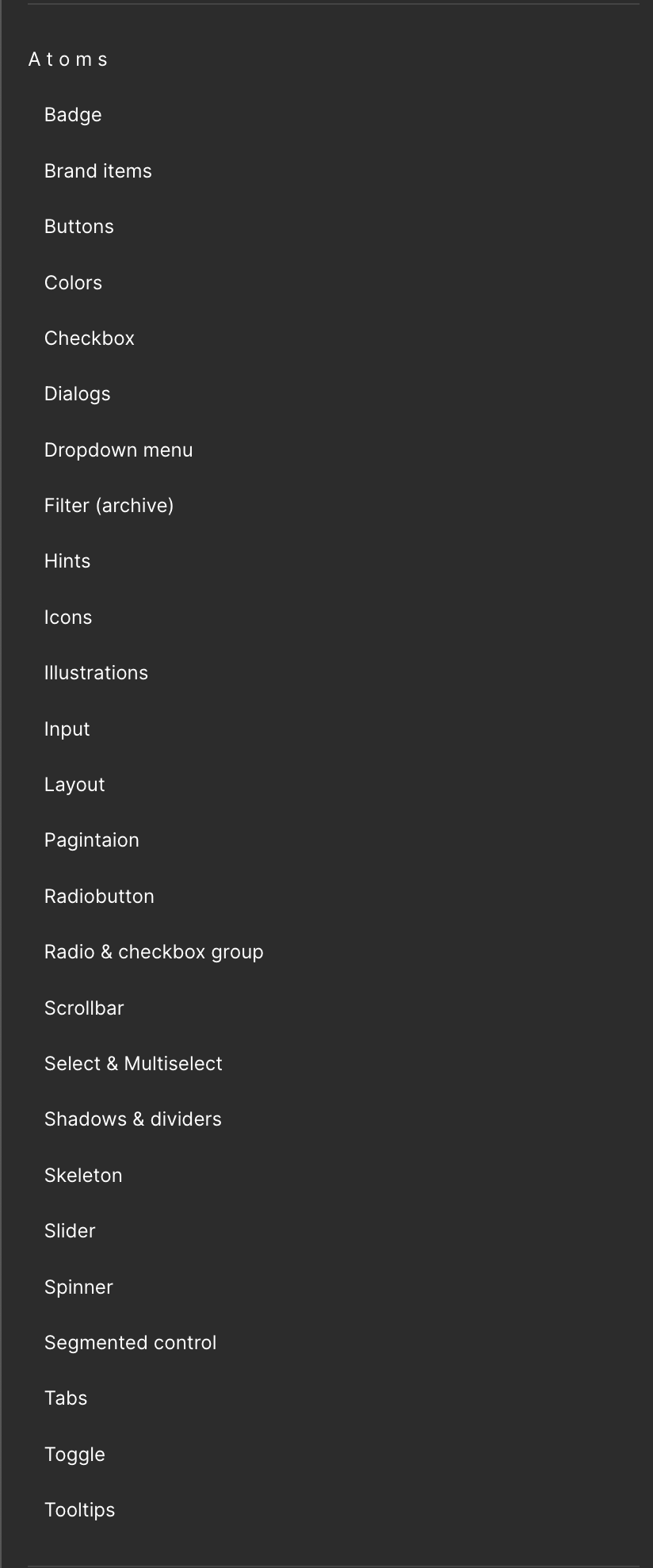Open the Toggle page
The image size is (653, 1568).
pyautogui.click(x=74, y=1455)
